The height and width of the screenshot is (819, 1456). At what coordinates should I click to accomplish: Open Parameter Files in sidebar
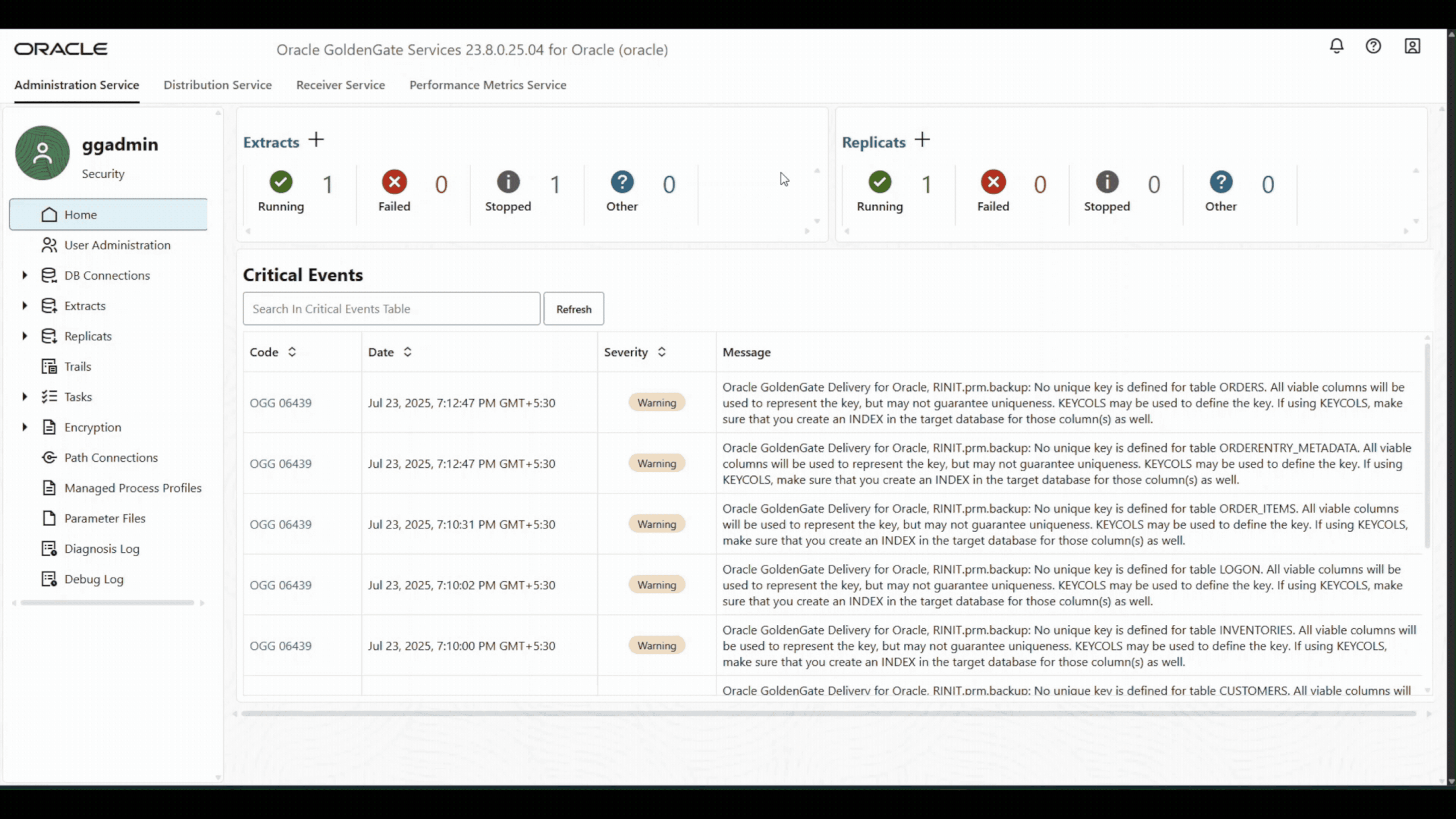[104, 518]
